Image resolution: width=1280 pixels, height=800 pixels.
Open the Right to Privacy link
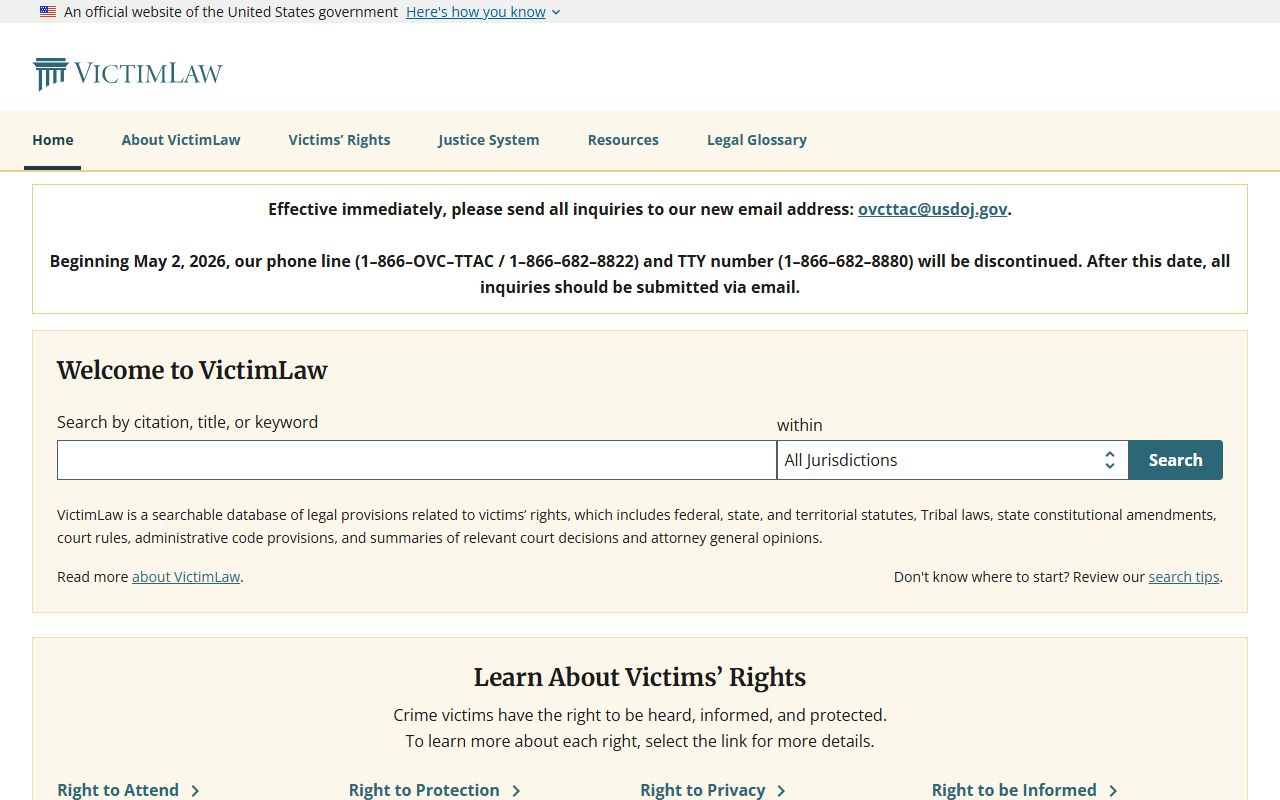click(703, 790)
